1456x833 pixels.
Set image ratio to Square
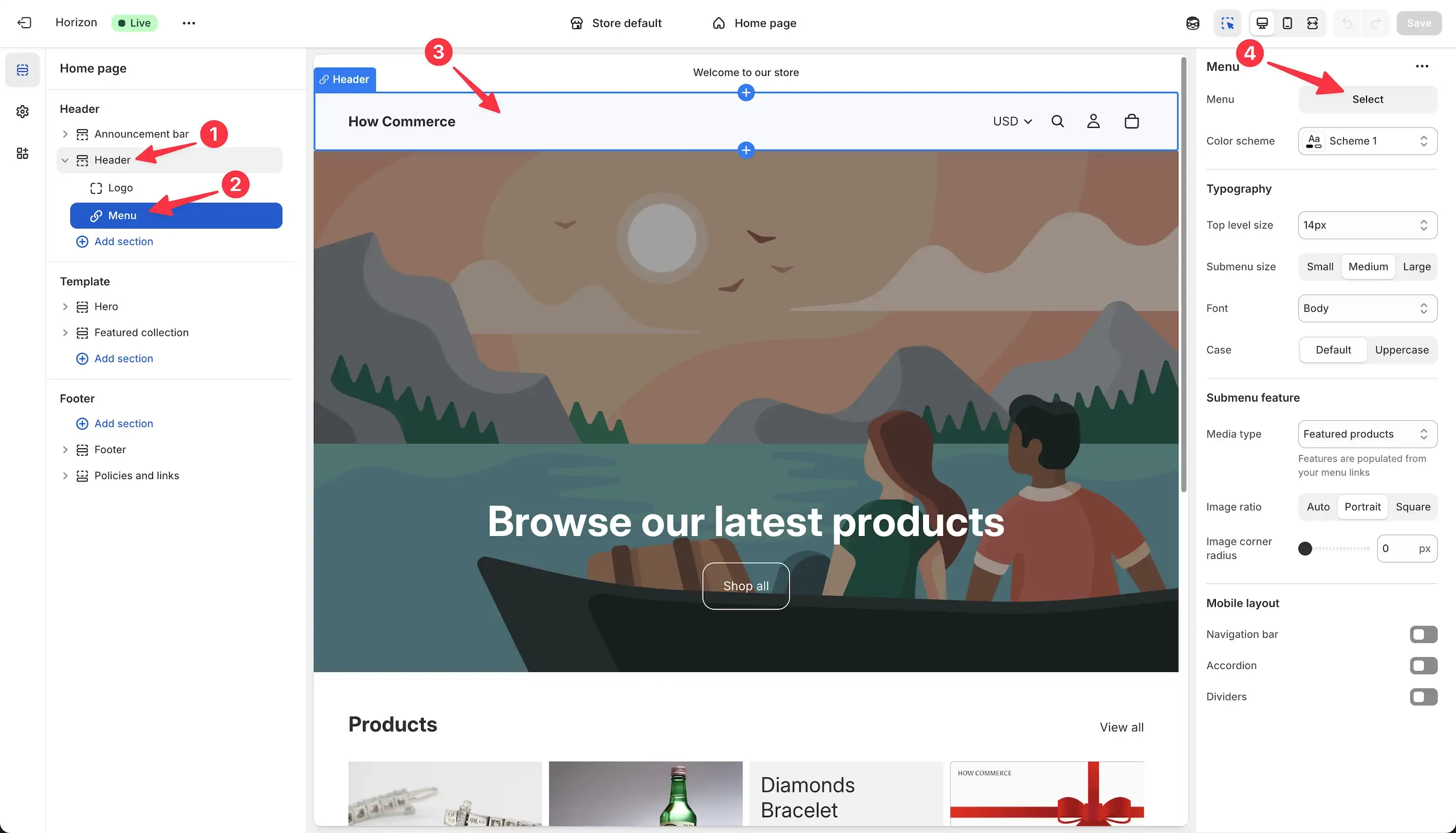click(x=1413, y=507)
